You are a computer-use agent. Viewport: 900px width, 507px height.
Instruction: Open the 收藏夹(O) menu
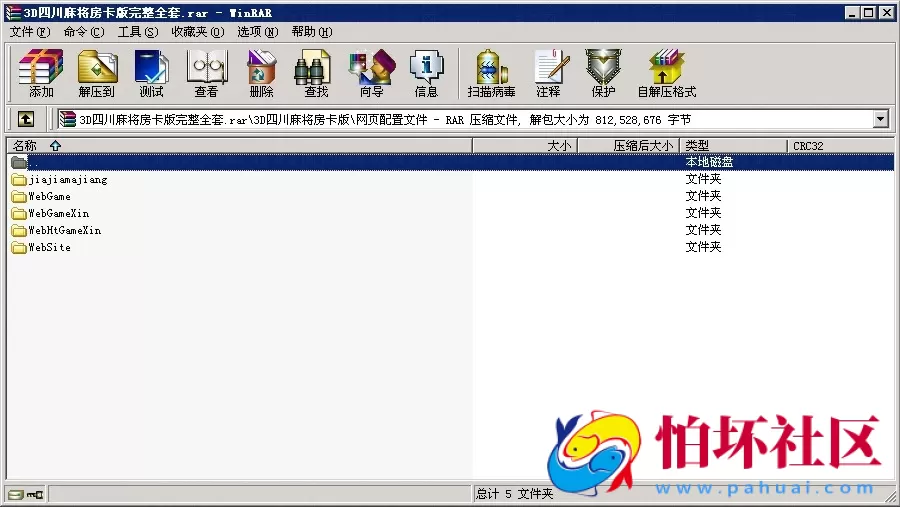[197, 32]
